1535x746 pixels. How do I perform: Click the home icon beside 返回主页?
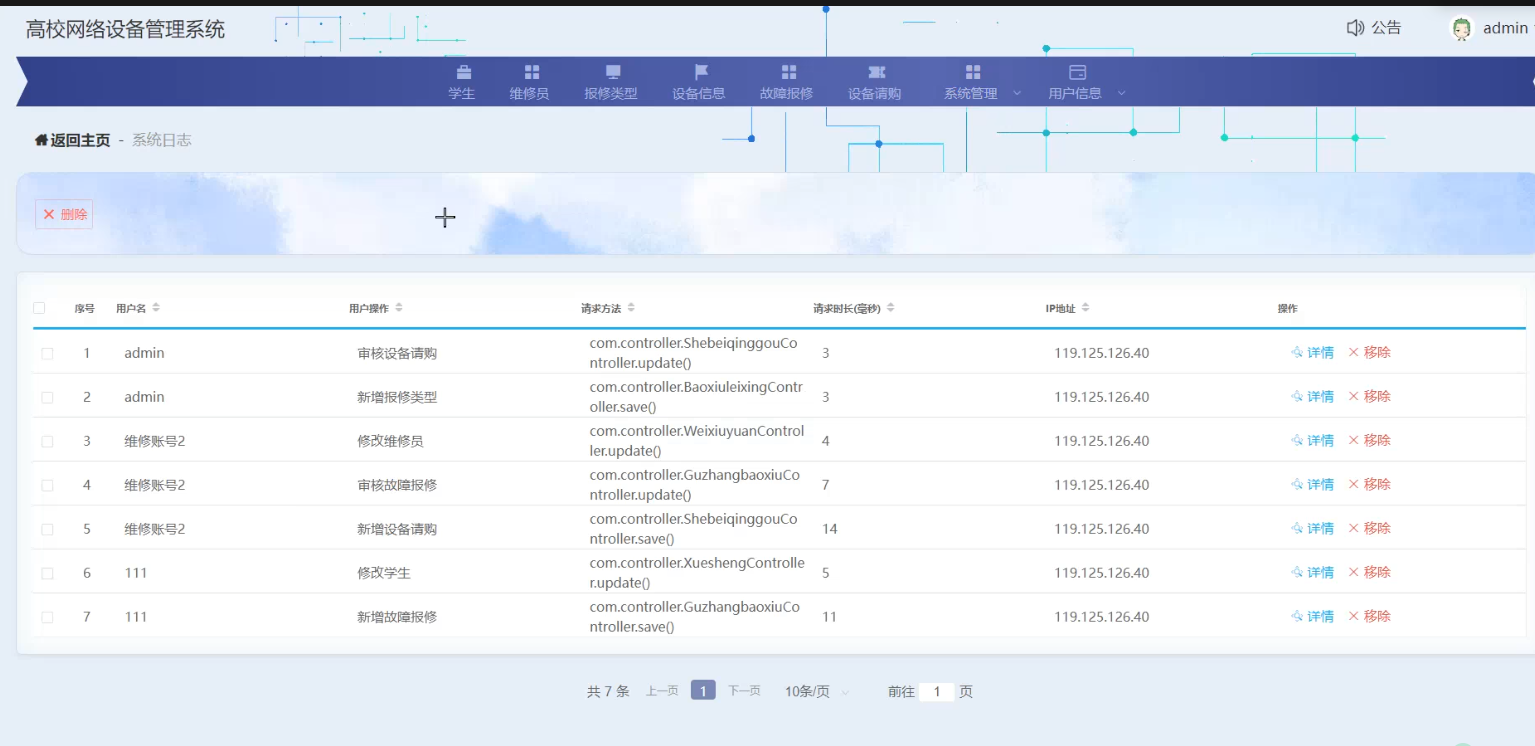click(41, 140)
